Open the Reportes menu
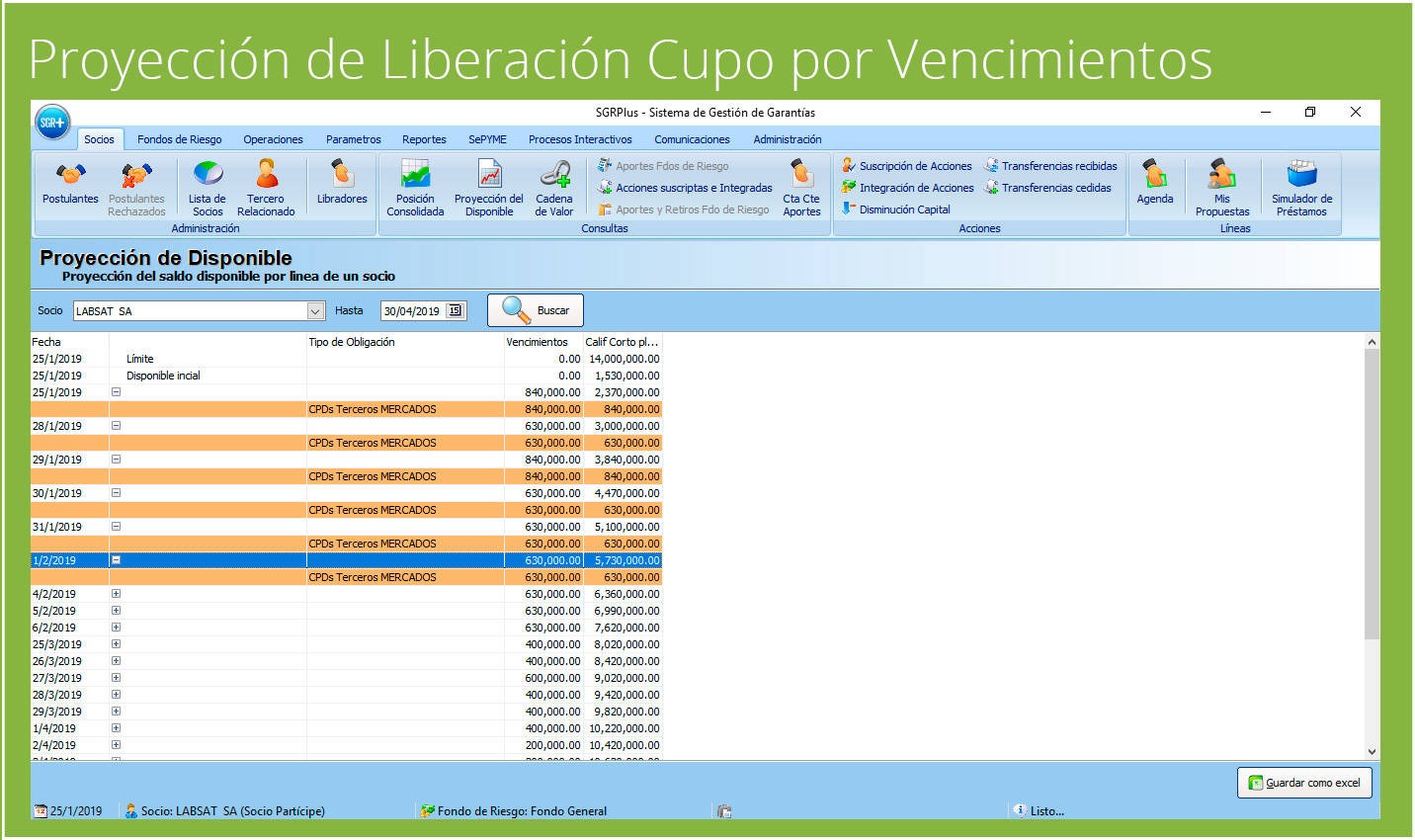The height and width of the screenshot is (840, 1415). [424, 138]
